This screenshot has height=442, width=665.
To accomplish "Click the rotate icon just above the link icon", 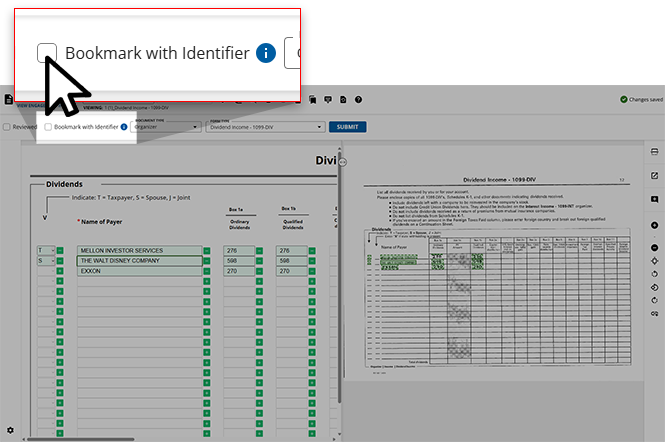I will tap(654, 300).
